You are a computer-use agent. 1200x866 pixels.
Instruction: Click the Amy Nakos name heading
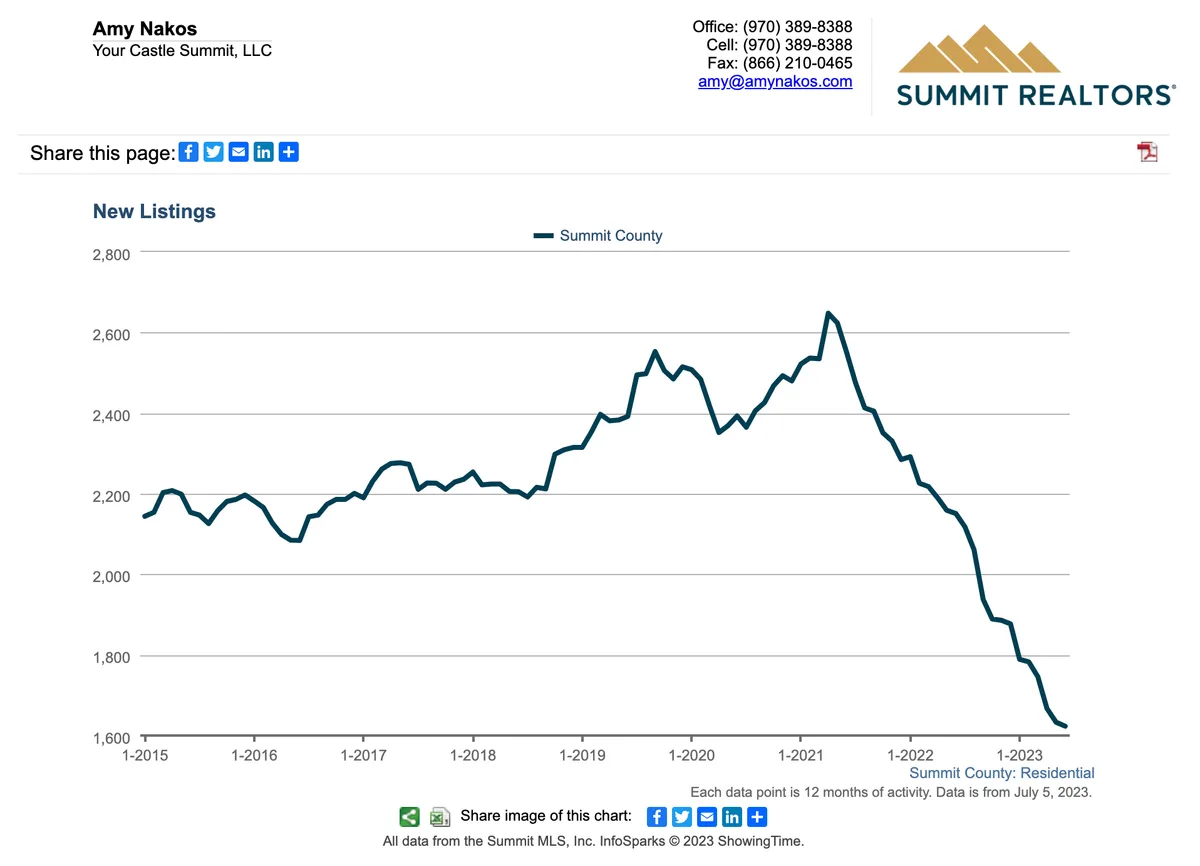click(x=145, y=29)
